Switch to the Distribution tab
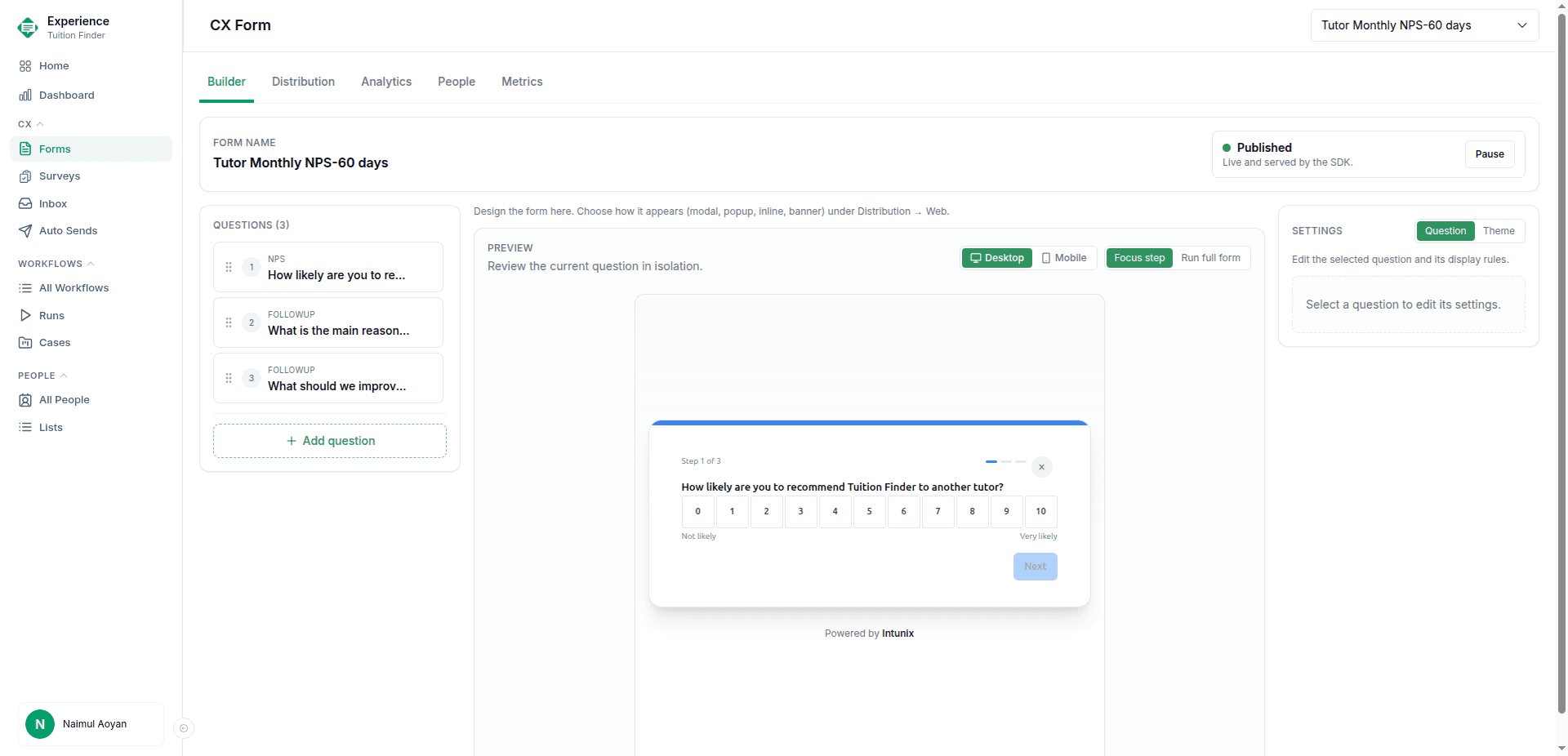The width and height of the screenshot is (1568, 756). 303,82
